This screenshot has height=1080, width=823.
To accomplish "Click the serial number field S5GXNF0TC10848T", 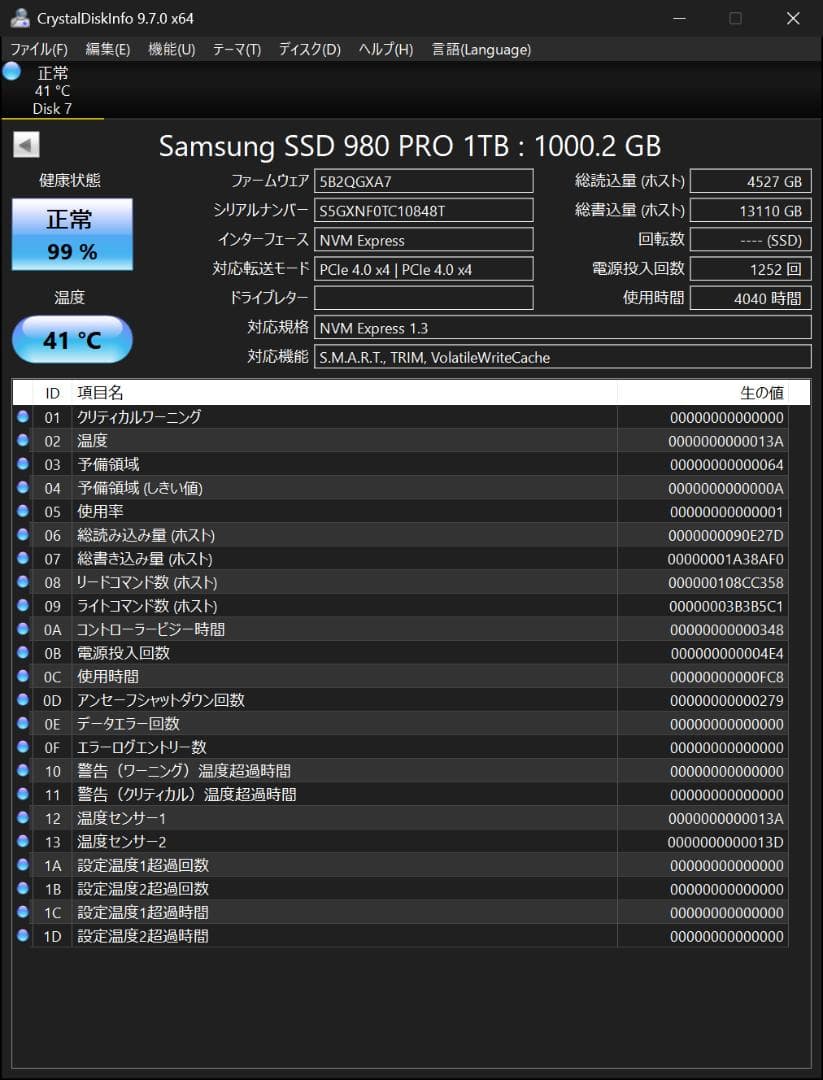I will [x=424, y=211].
